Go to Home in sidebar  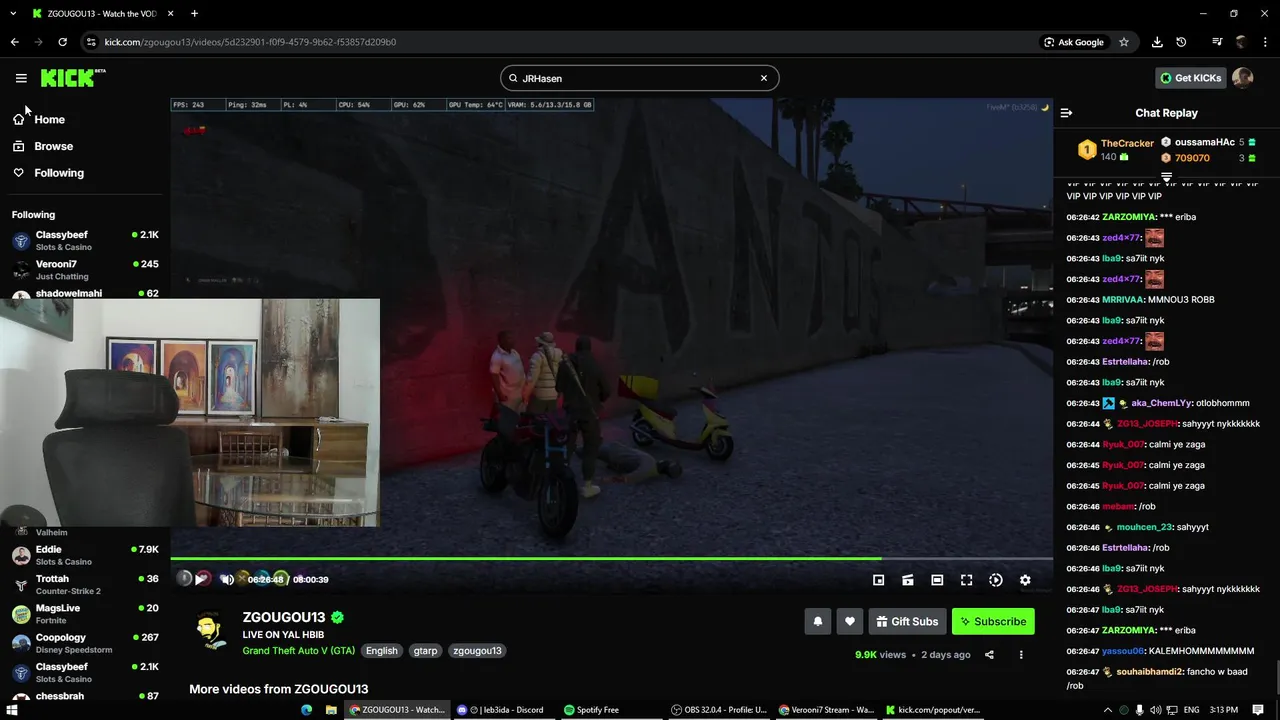tap(40, 119)
